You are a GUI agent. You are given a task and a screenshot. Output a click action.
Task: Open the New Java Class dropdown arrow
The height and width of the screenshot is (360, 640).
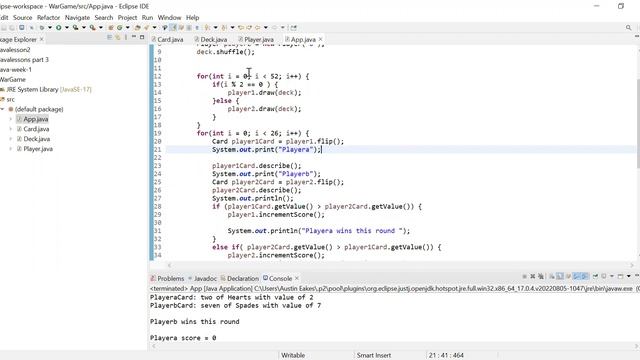point(127,28)
